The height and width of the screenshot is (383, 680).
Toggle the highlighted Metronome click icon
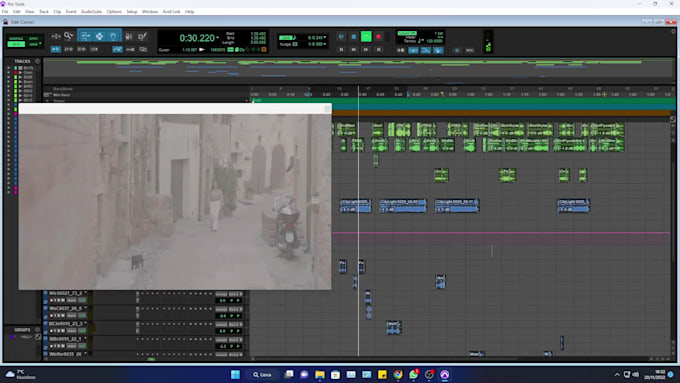pos(413,50)
